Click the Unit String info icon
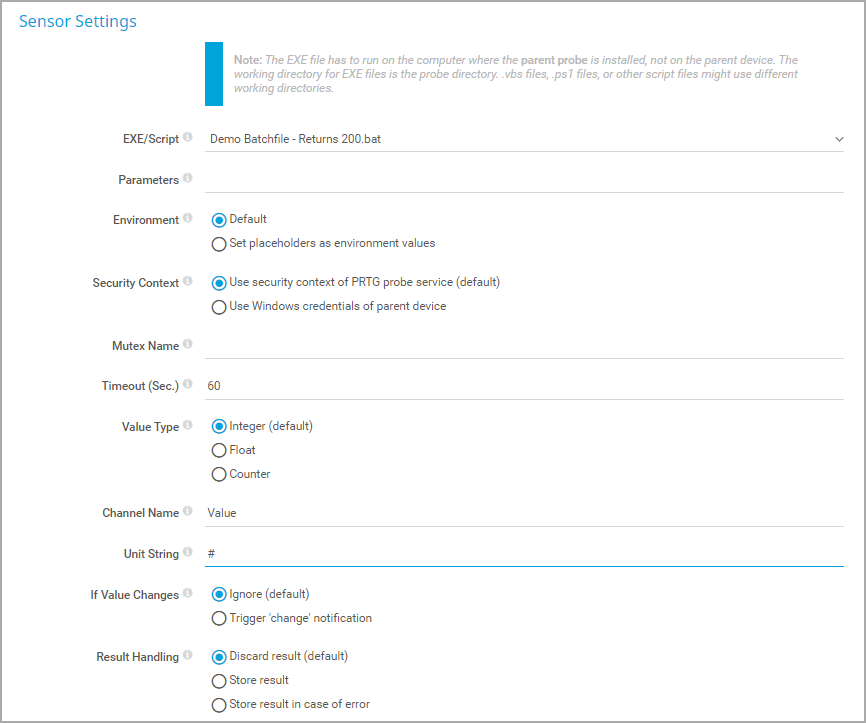The height and width of the screenshot is (723, 866). click(x=188, y=551)
